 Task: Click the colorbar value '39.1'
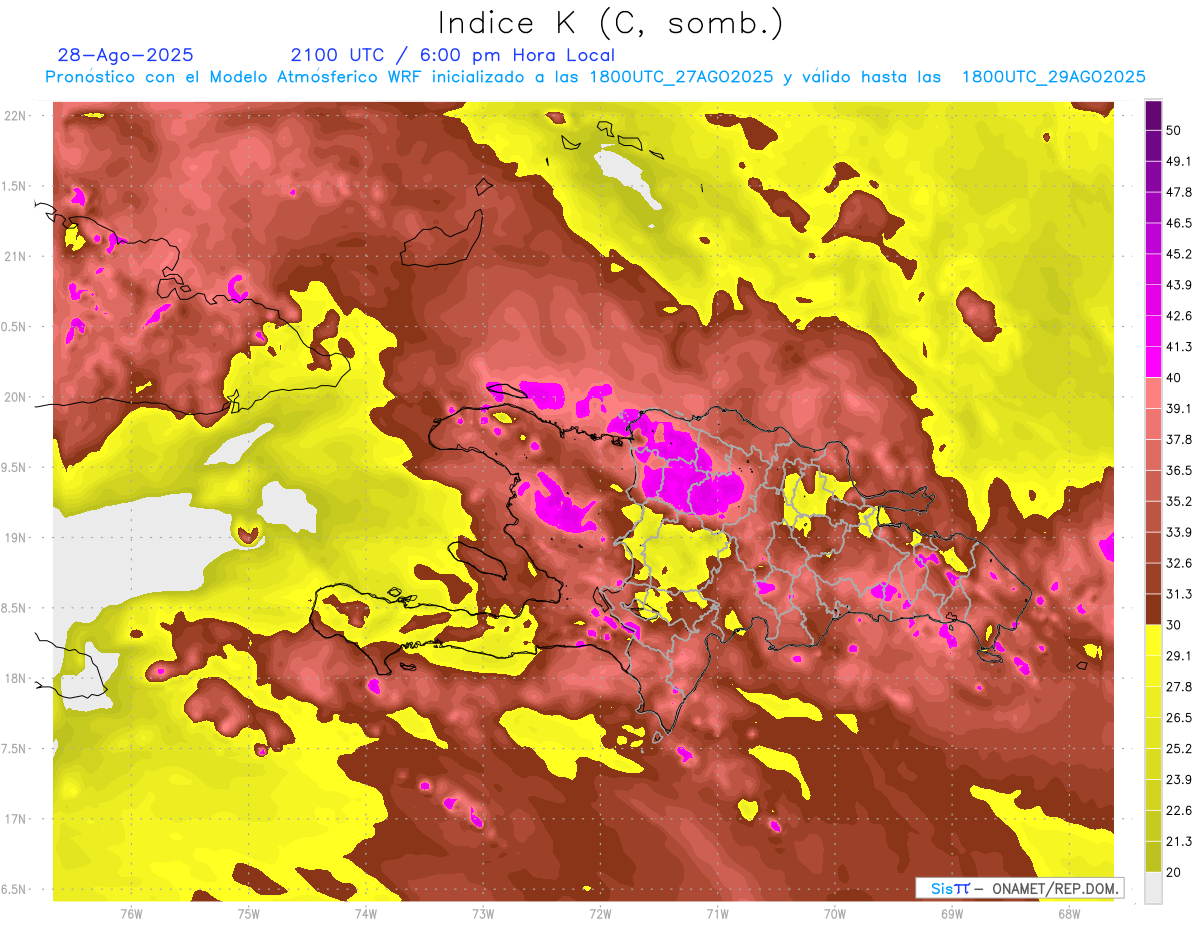(x=1179, y=408)
